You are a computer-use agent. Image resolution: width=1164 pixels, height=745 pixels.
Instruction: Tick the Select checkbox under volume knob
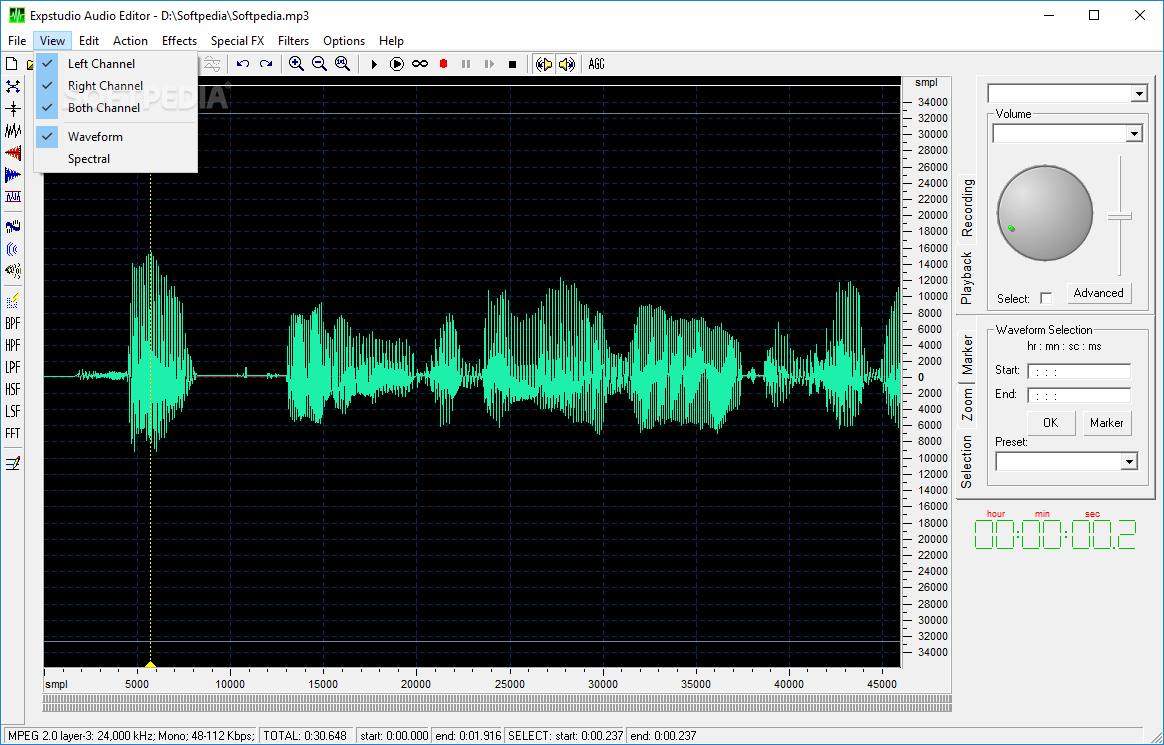[1046, 298]
